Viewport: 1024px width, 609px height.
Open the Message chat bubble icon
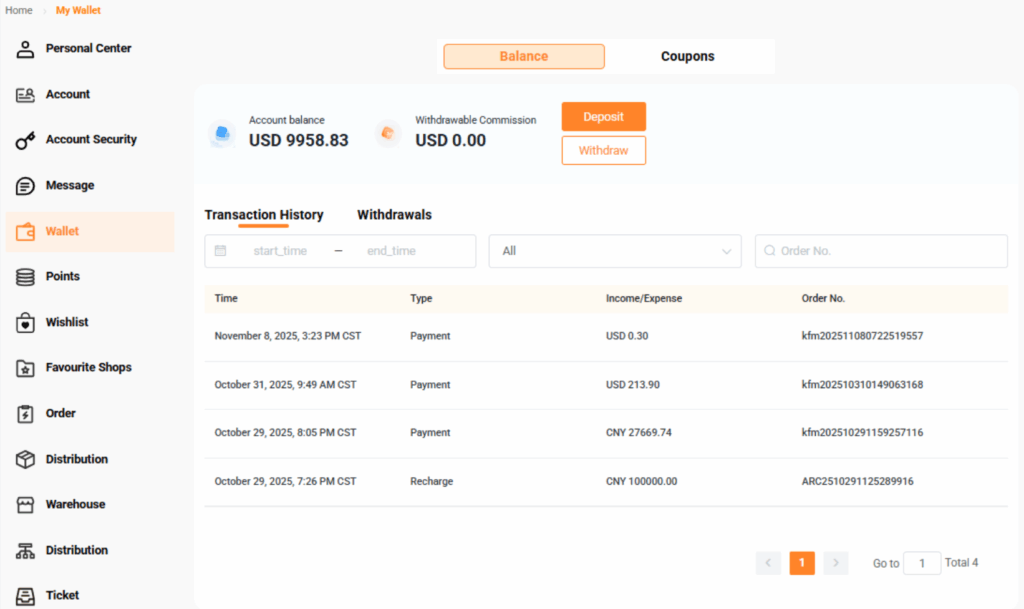pos(26,186)
